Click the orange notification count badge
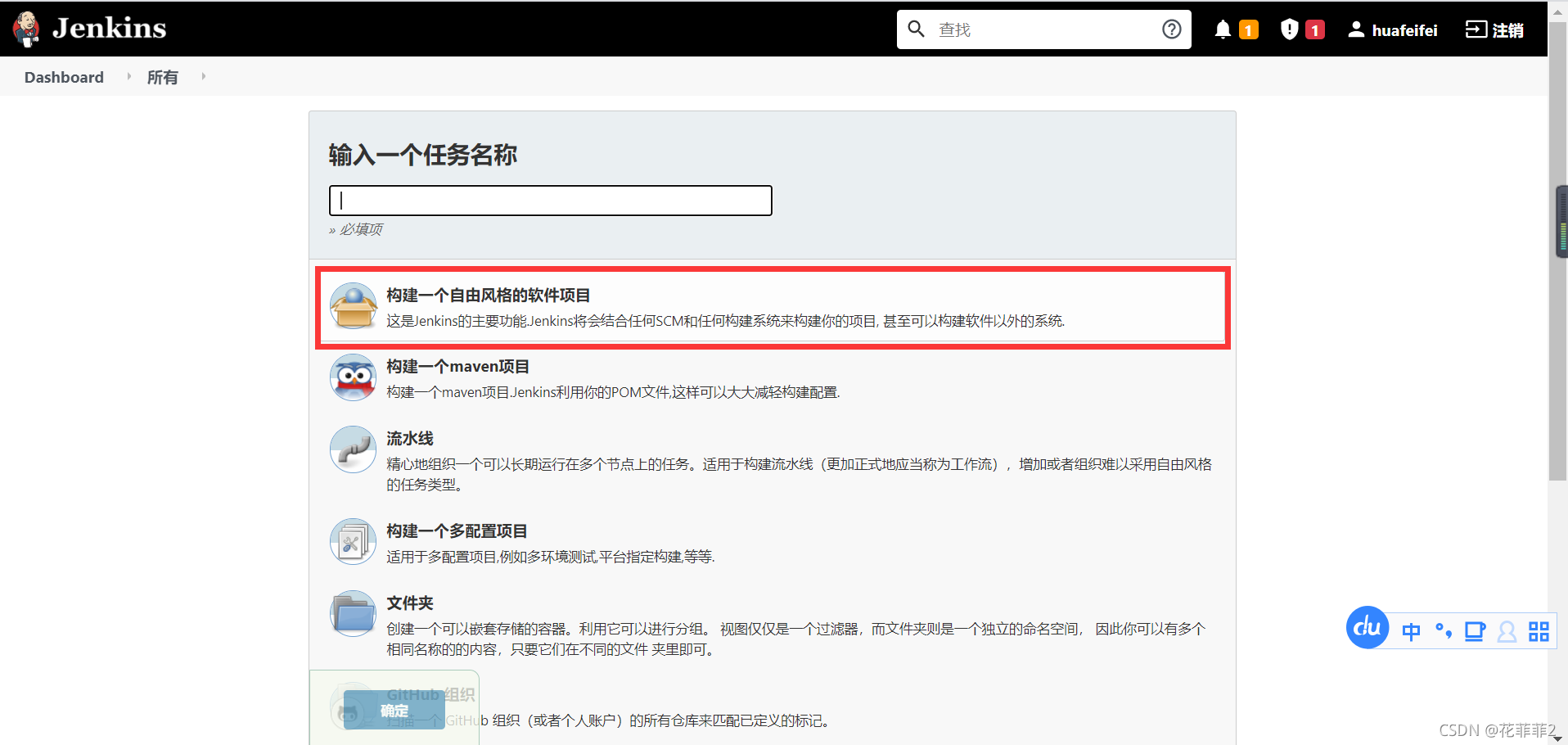The height and width of the screenshot is (745, 1568). (1249, 30)
